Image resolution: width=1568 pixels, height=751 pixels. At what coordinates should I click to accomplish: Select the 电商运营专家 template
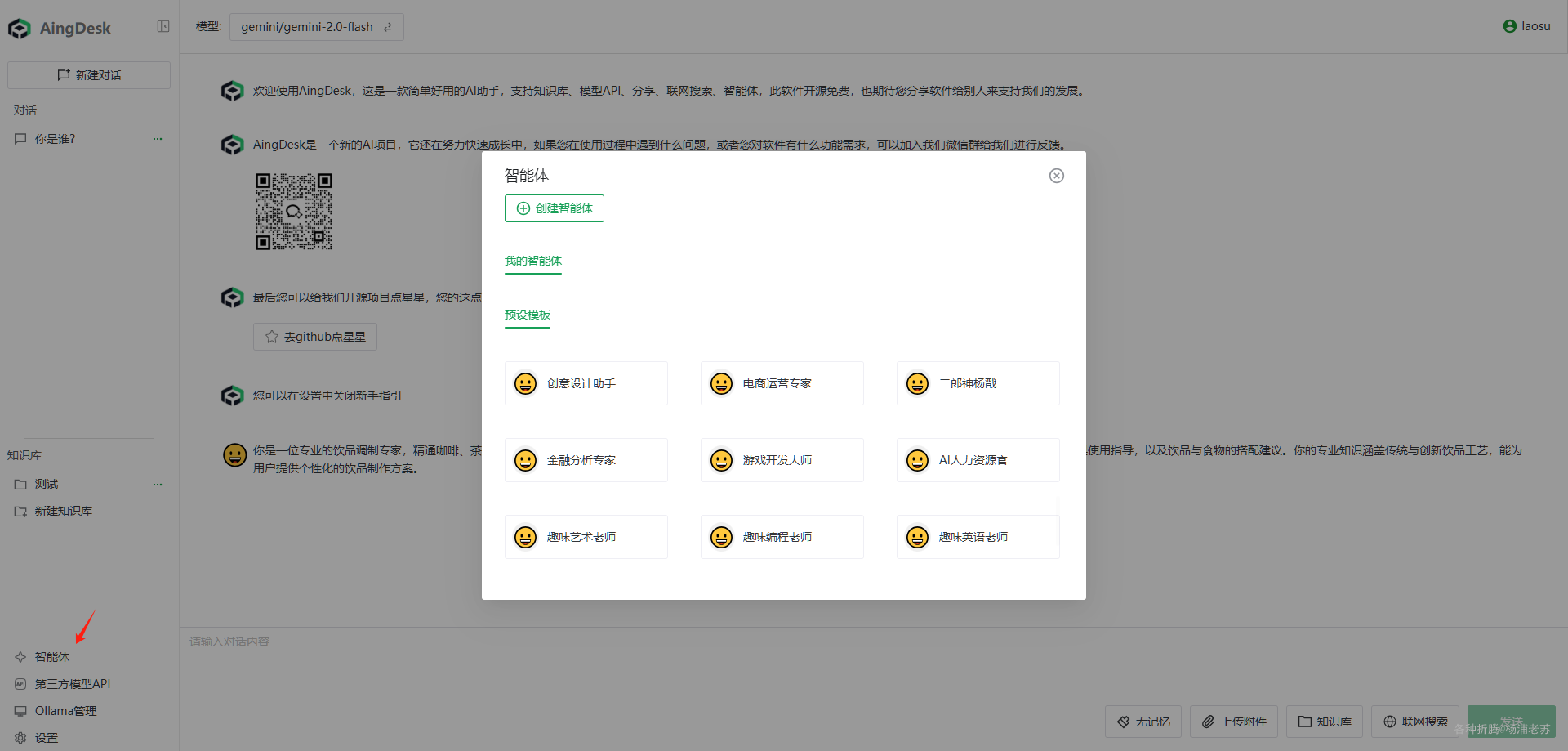point(782,383)
